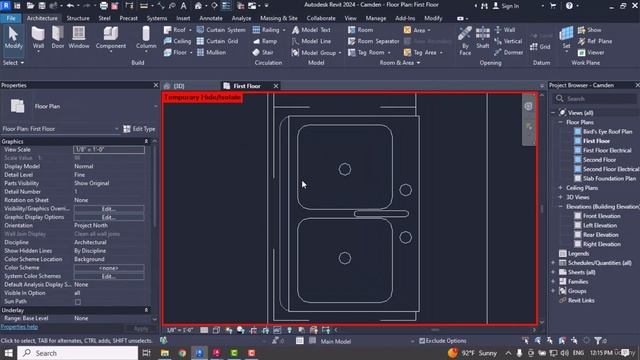Expand the Schedules/Quantities node
Viewport: 640px width, 360px height.
[x=553, y=263]
